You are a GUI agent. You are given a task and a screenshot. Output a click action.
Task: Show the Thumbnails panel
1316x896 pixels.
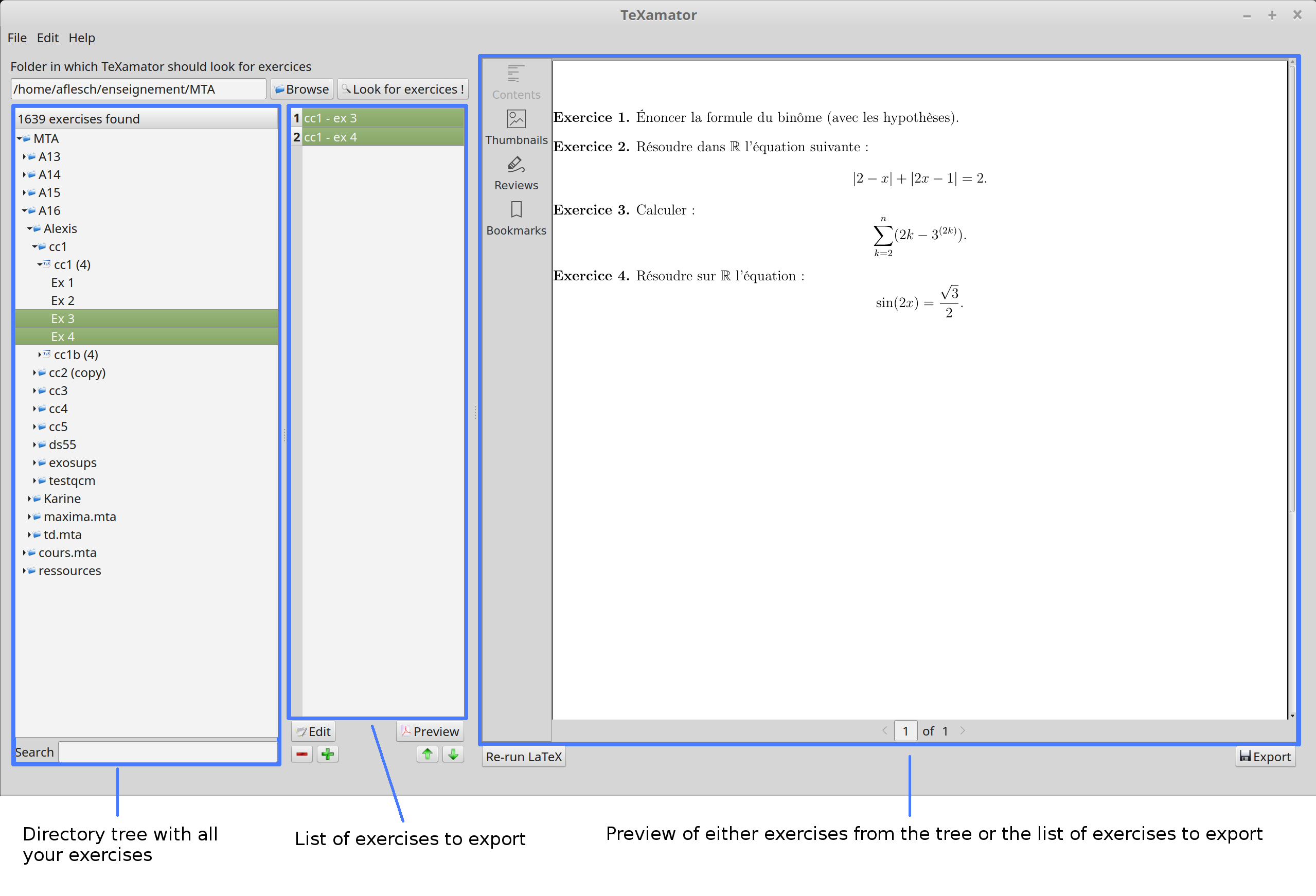pos(516,128)
